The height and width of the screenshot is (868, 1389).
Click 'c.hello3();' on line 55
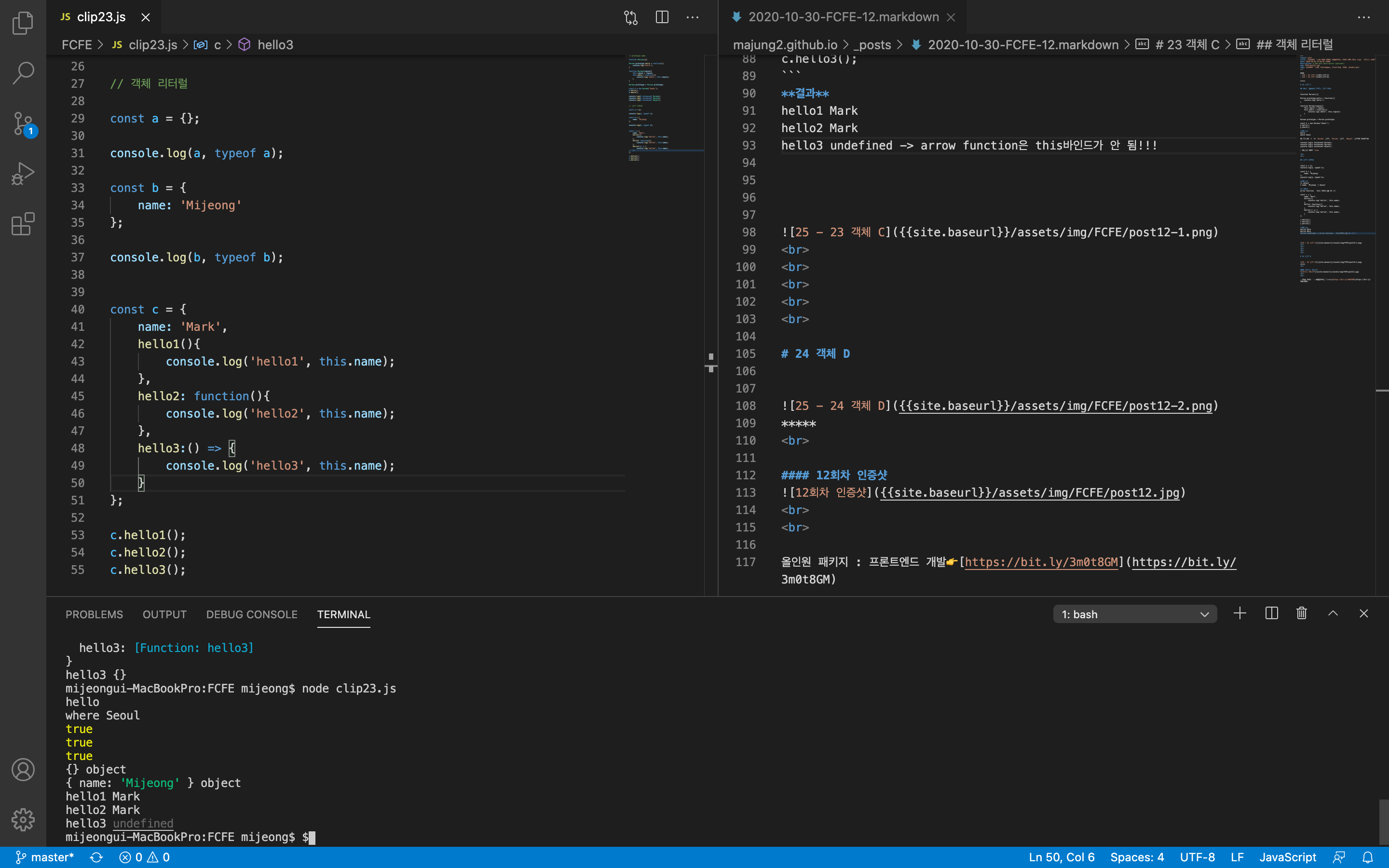(x=148, y=570)
